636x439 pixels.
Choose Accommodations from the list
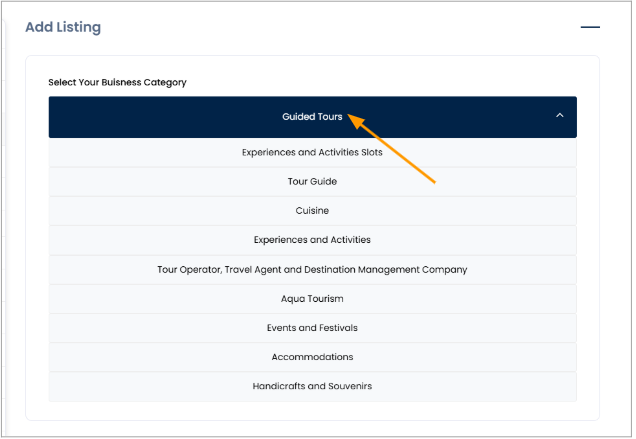[x=312, y=357]
